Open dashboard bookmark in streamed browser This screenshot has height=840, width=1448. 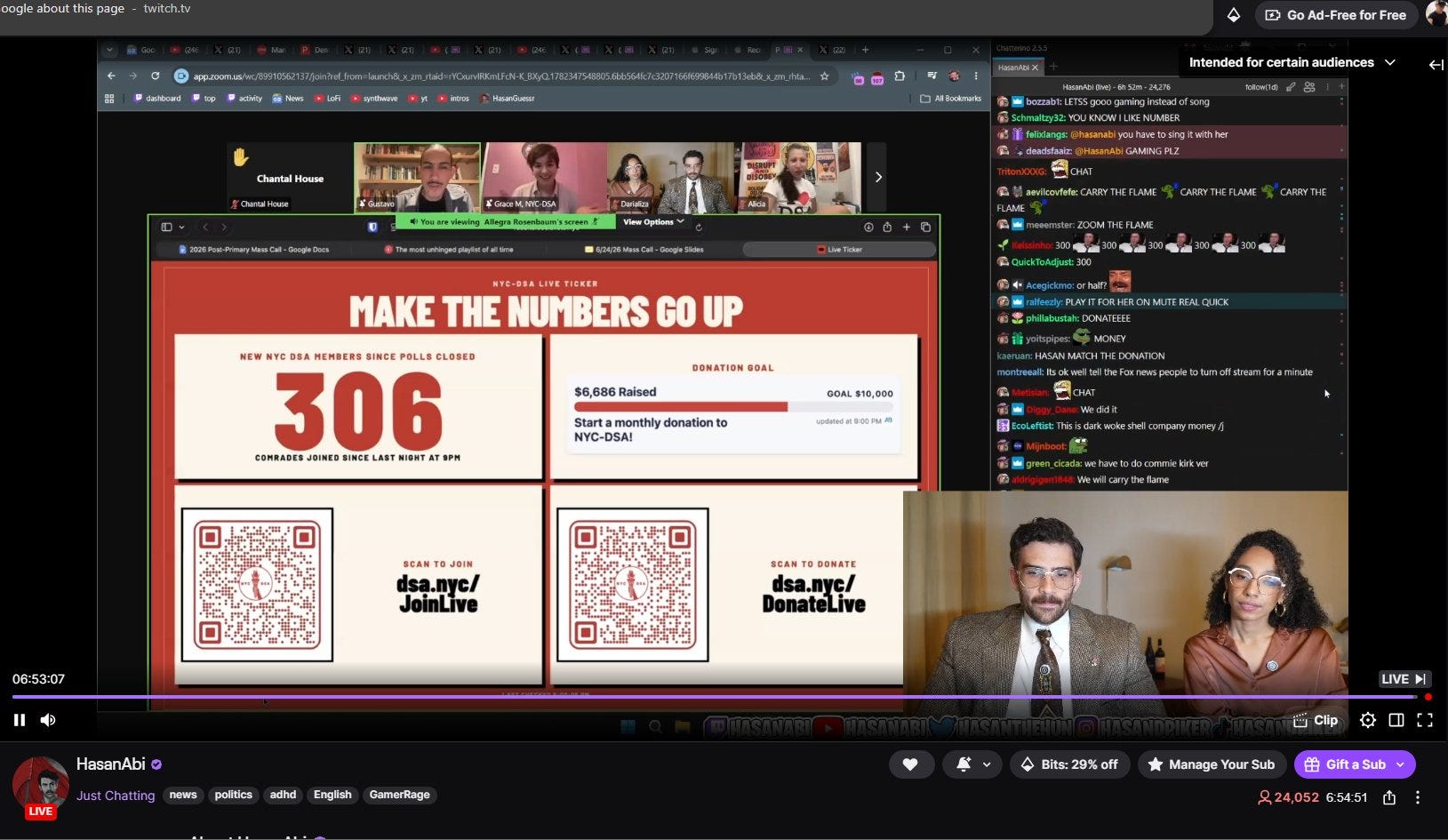tap(157, 99)
